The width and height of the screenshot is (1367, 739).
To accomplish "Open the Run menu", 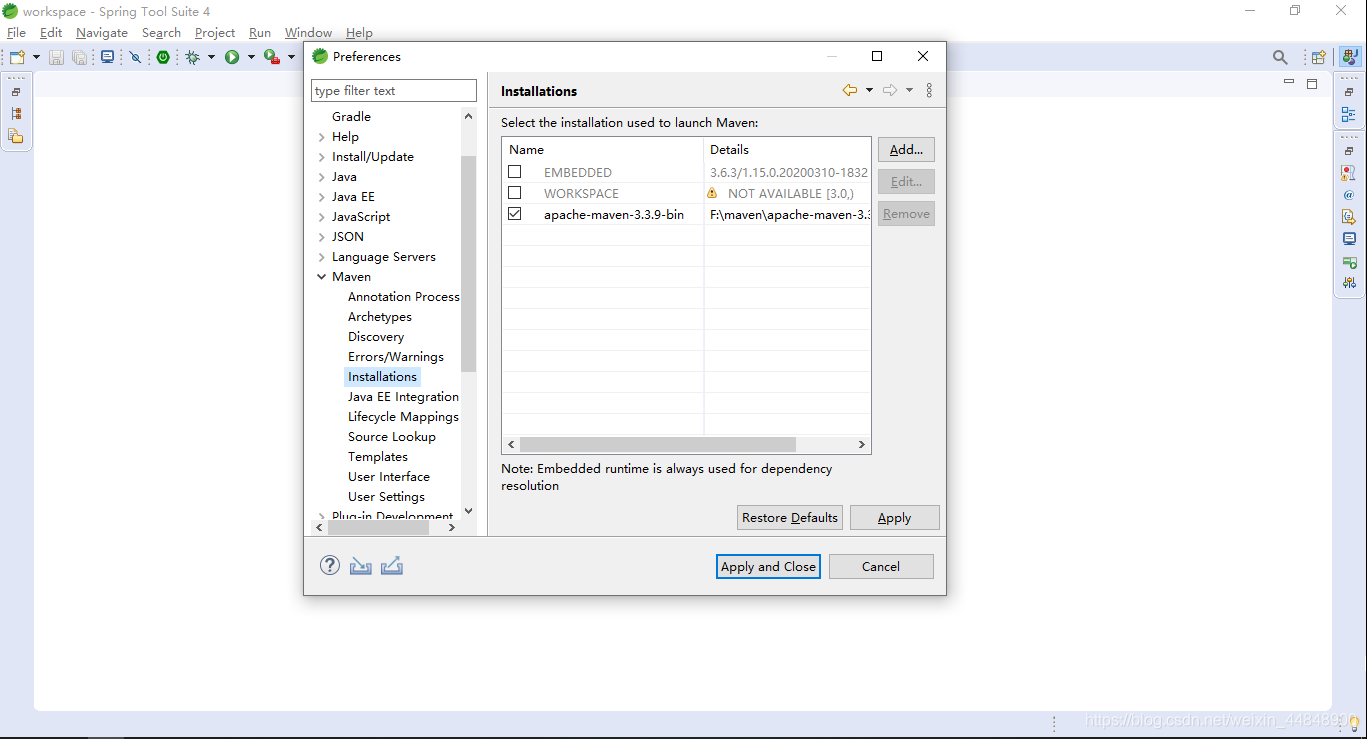I will [260, 33].
